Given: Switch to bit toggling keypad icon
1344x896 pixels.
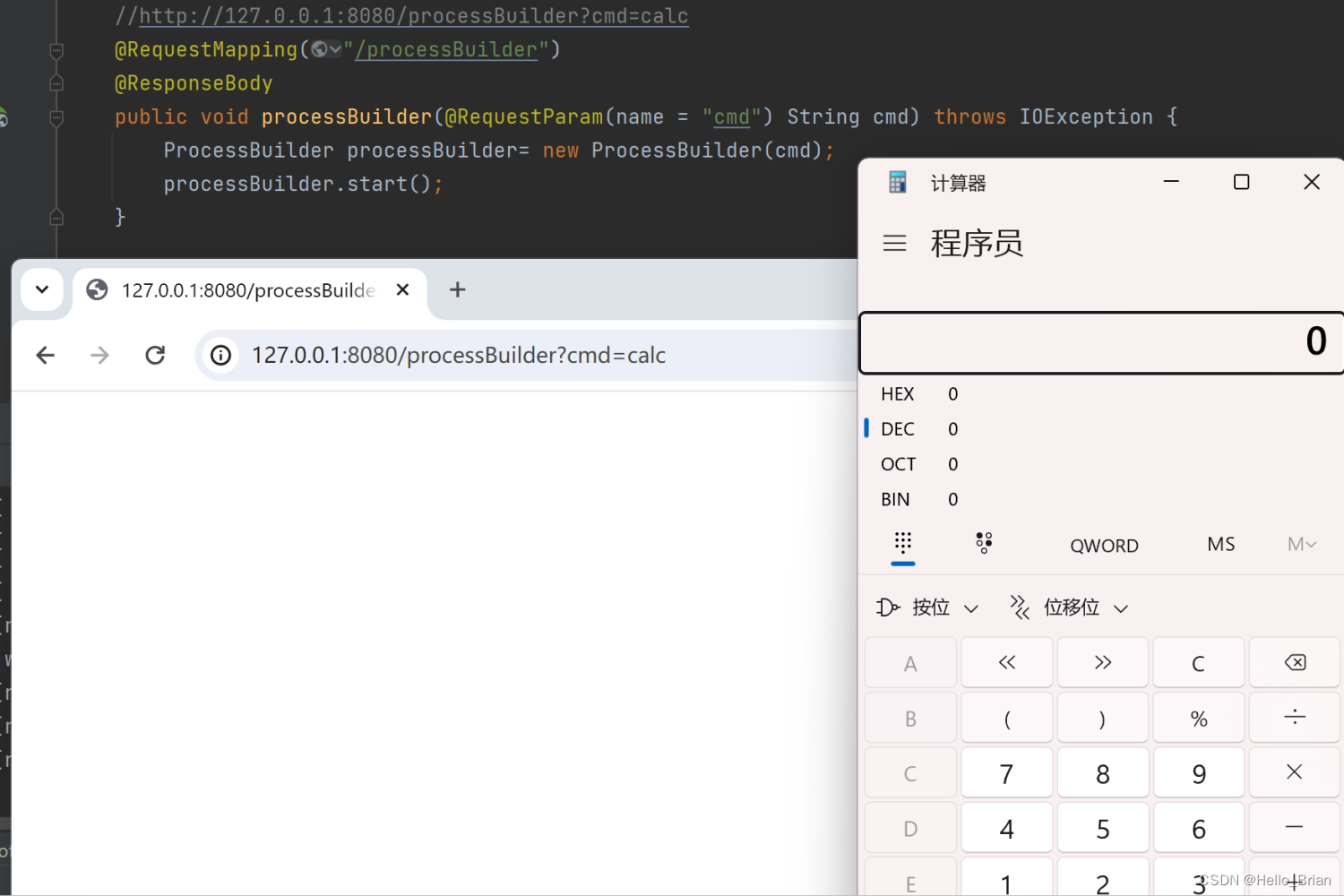Looking at the screenshot, I should (x=984, y=543).
